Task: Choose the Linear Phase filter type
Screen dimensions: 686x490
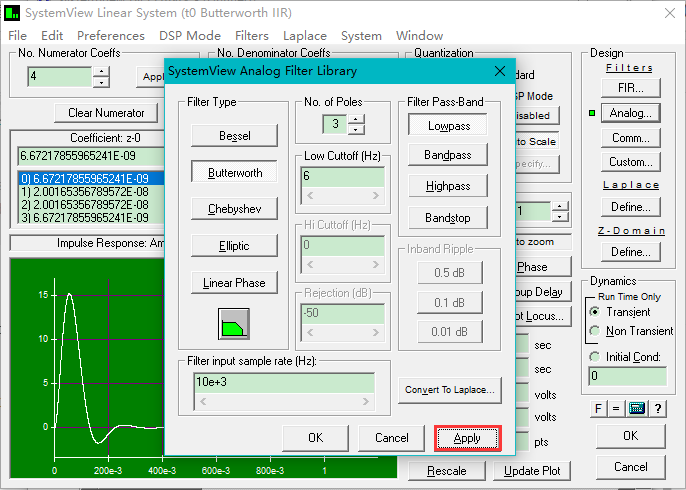Action: [x=234, y=283]
